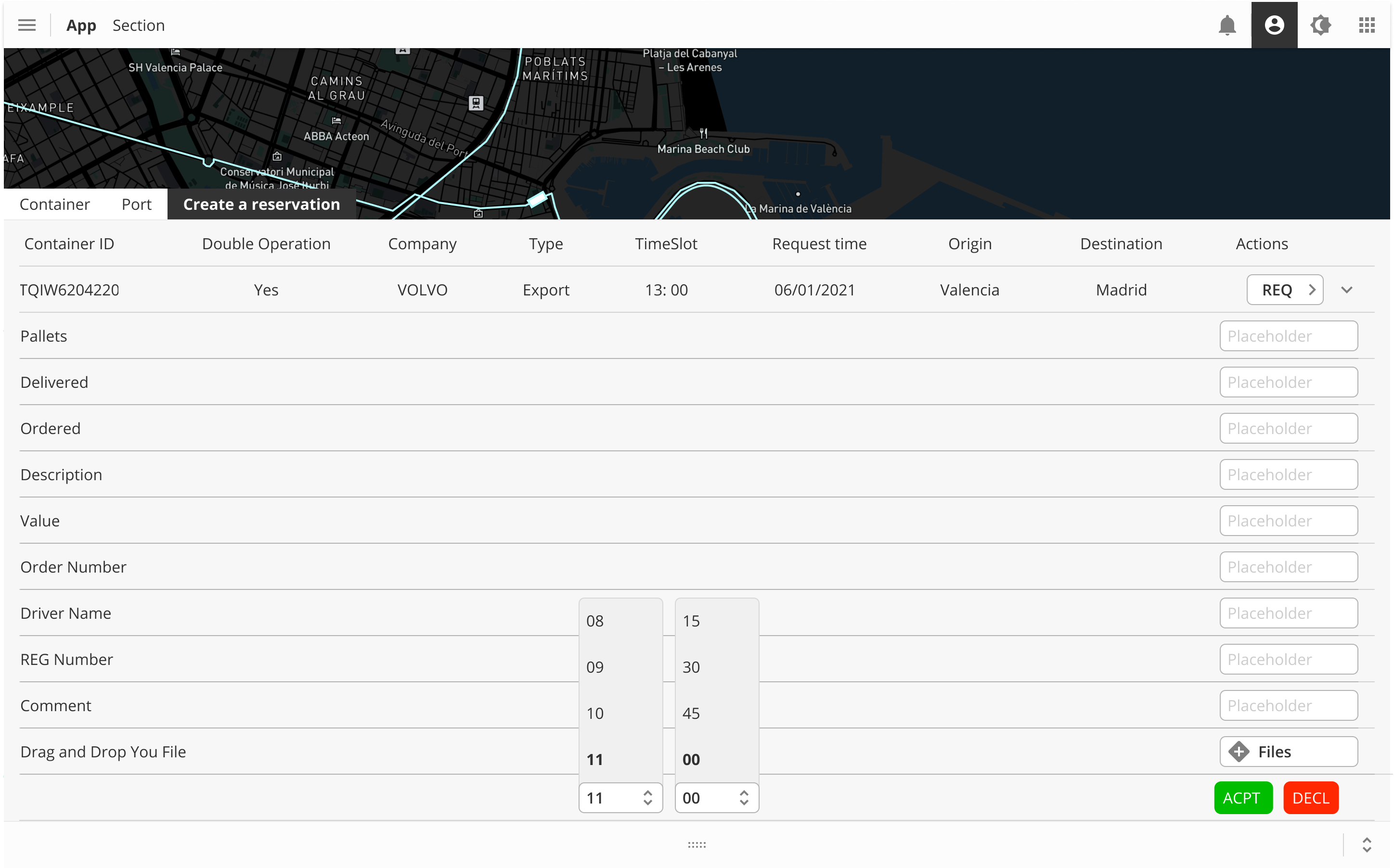Click the panel drag handle dots
Image resolution: width=1394 pixels, height=868 pixels.
(697, 844)
